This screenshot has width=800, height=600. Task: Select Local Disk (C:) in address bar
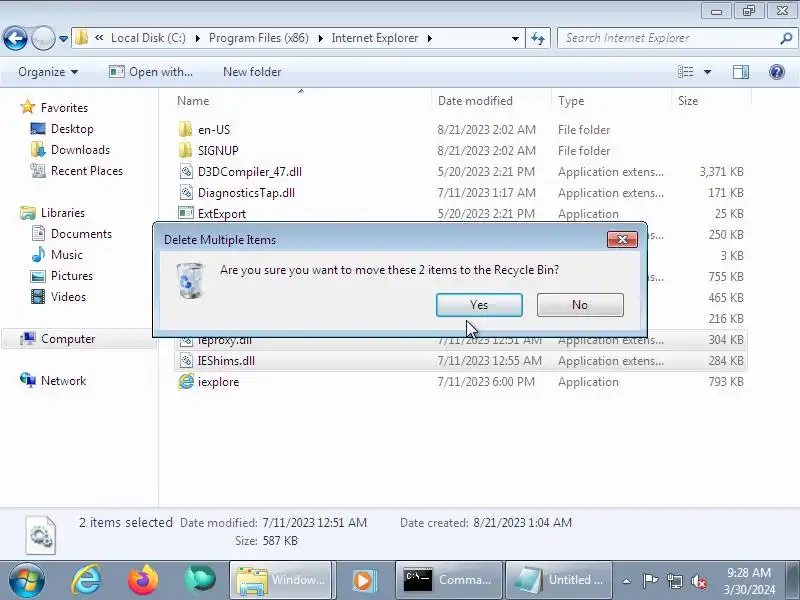[x=148, y=38]
